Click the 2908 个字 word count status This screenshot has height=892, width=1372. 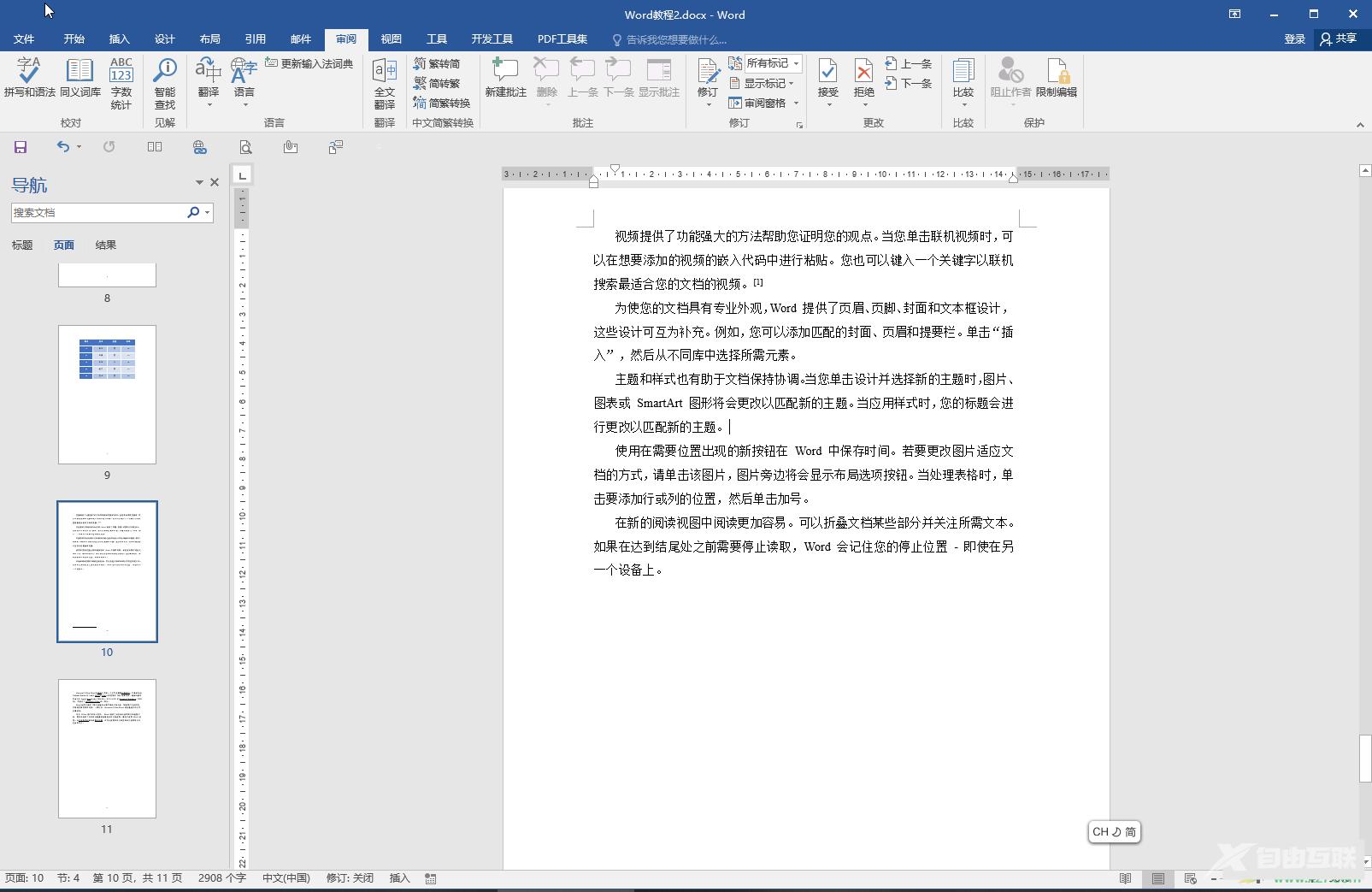221,878
